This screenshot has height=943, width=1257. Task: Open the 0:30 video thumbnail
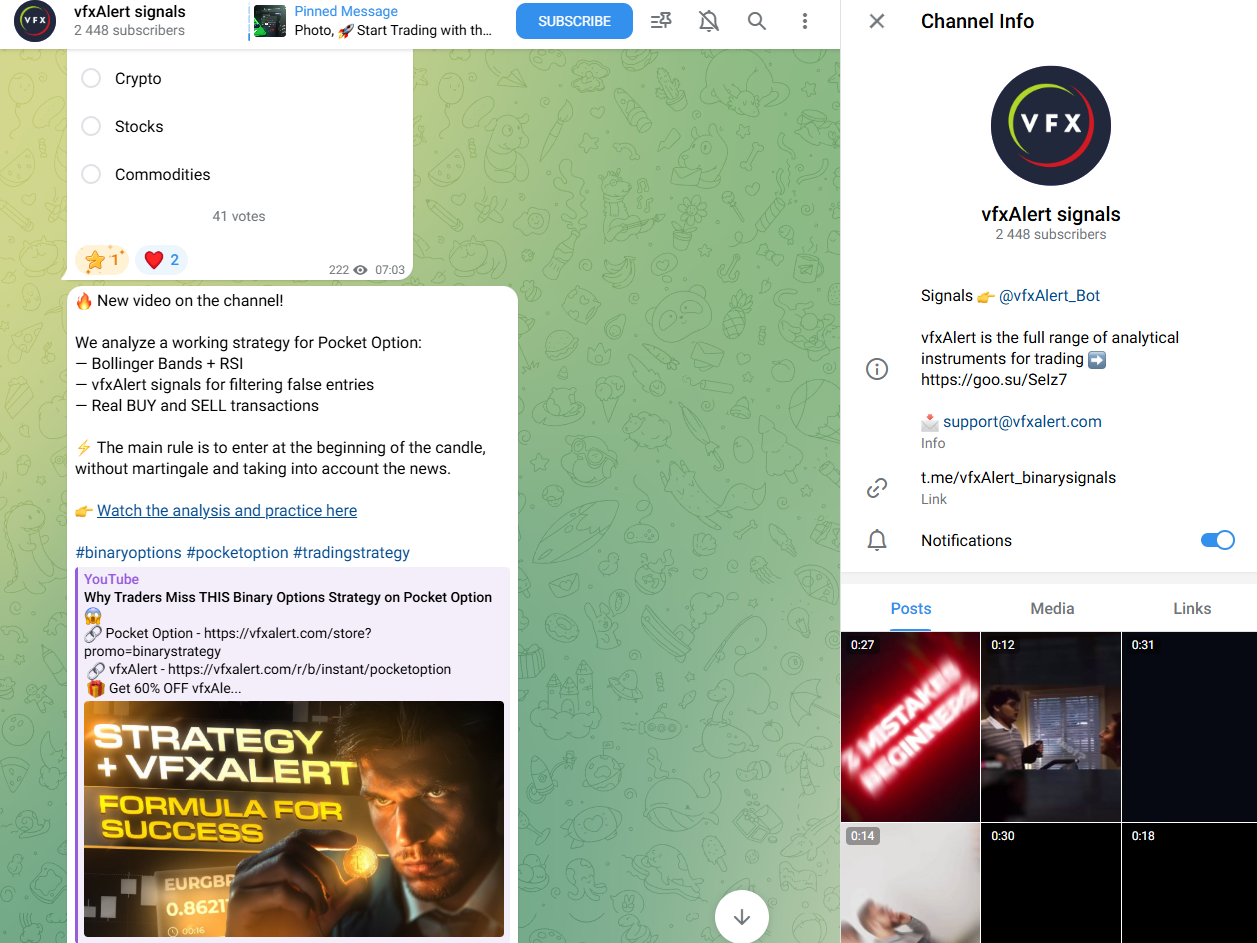1051,883
